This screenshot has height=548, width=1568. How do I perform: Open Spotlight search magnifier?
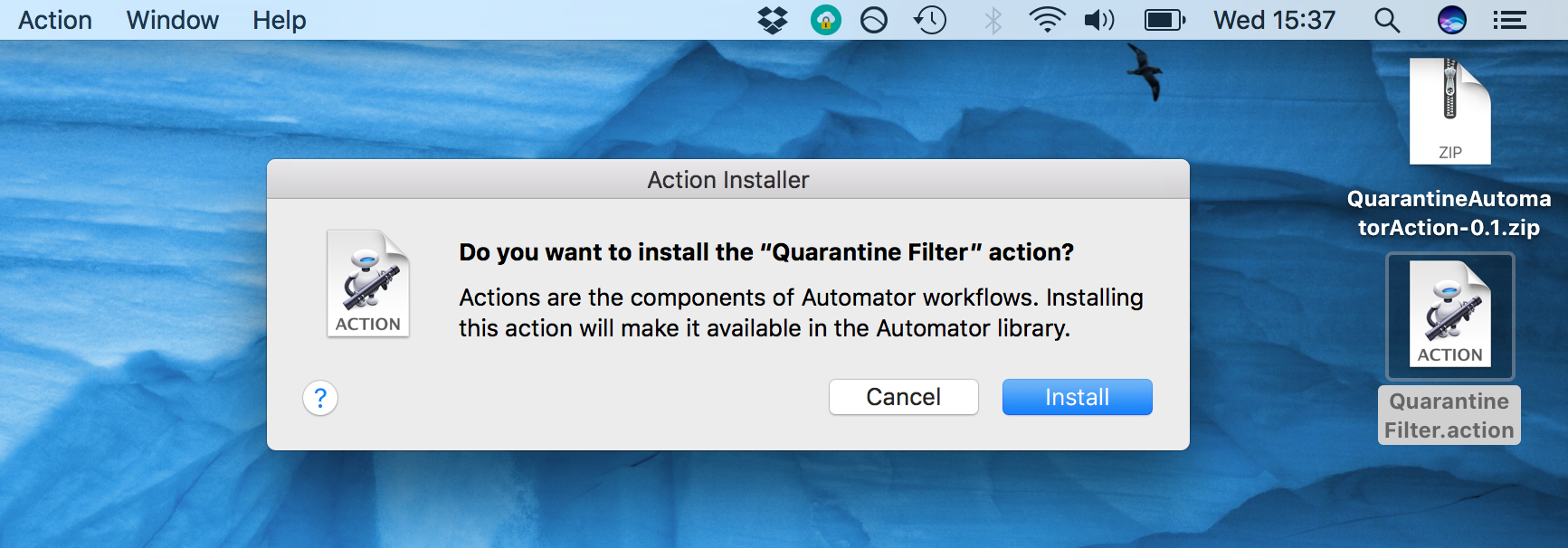pyautogui.click(x=1386, y=20)
